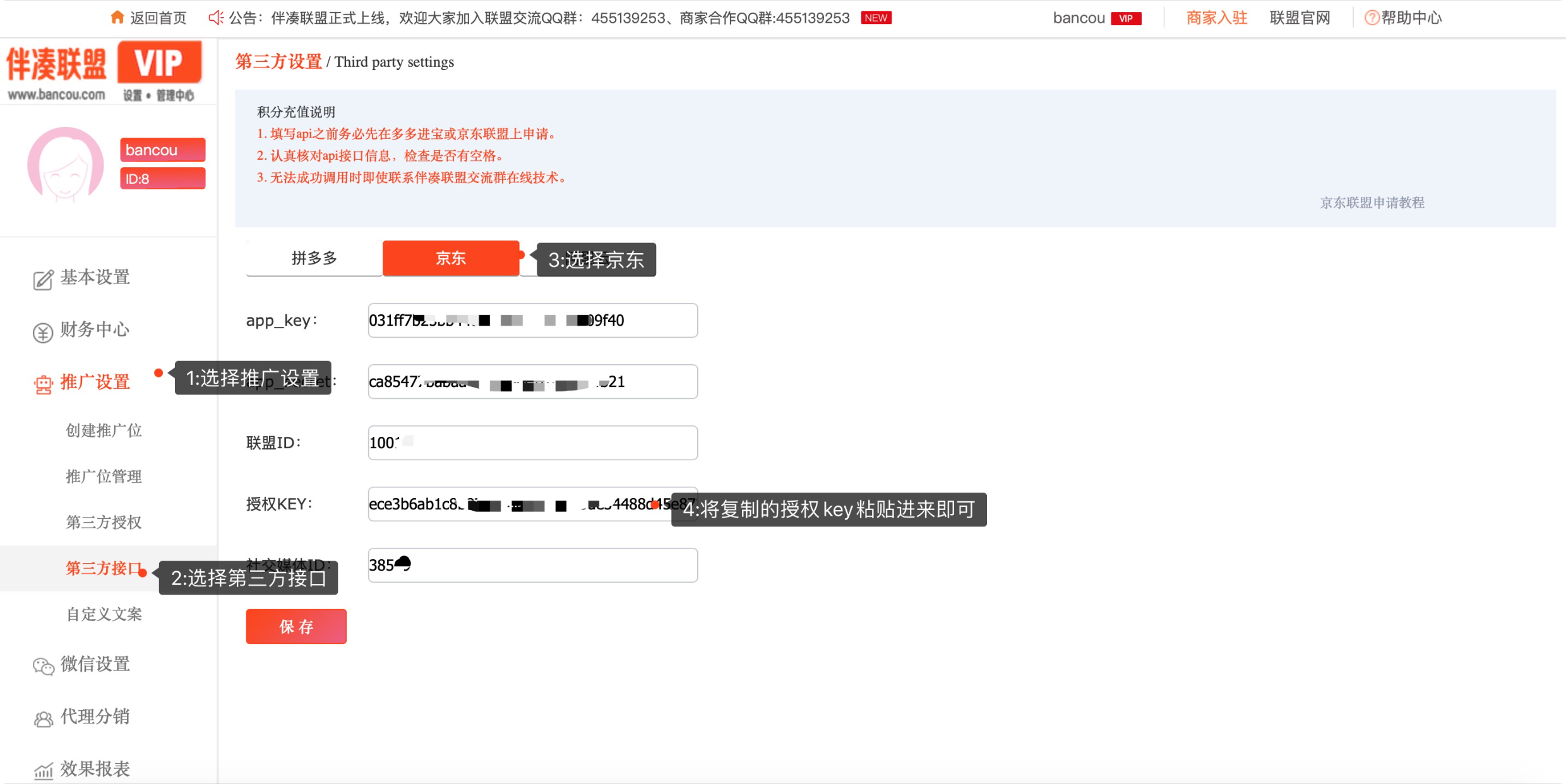Click the red NEW badge
Screen dimensions: 1566x784
[x=876, y=18]
